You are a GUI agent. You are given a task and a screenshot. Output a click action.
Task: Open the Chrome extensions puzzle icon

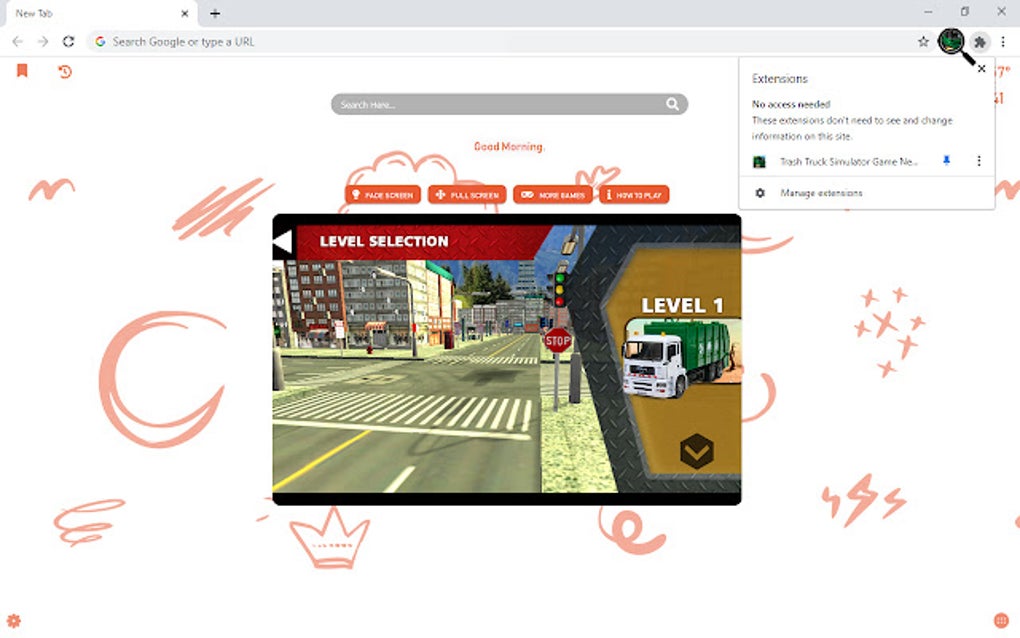[980, 41]
